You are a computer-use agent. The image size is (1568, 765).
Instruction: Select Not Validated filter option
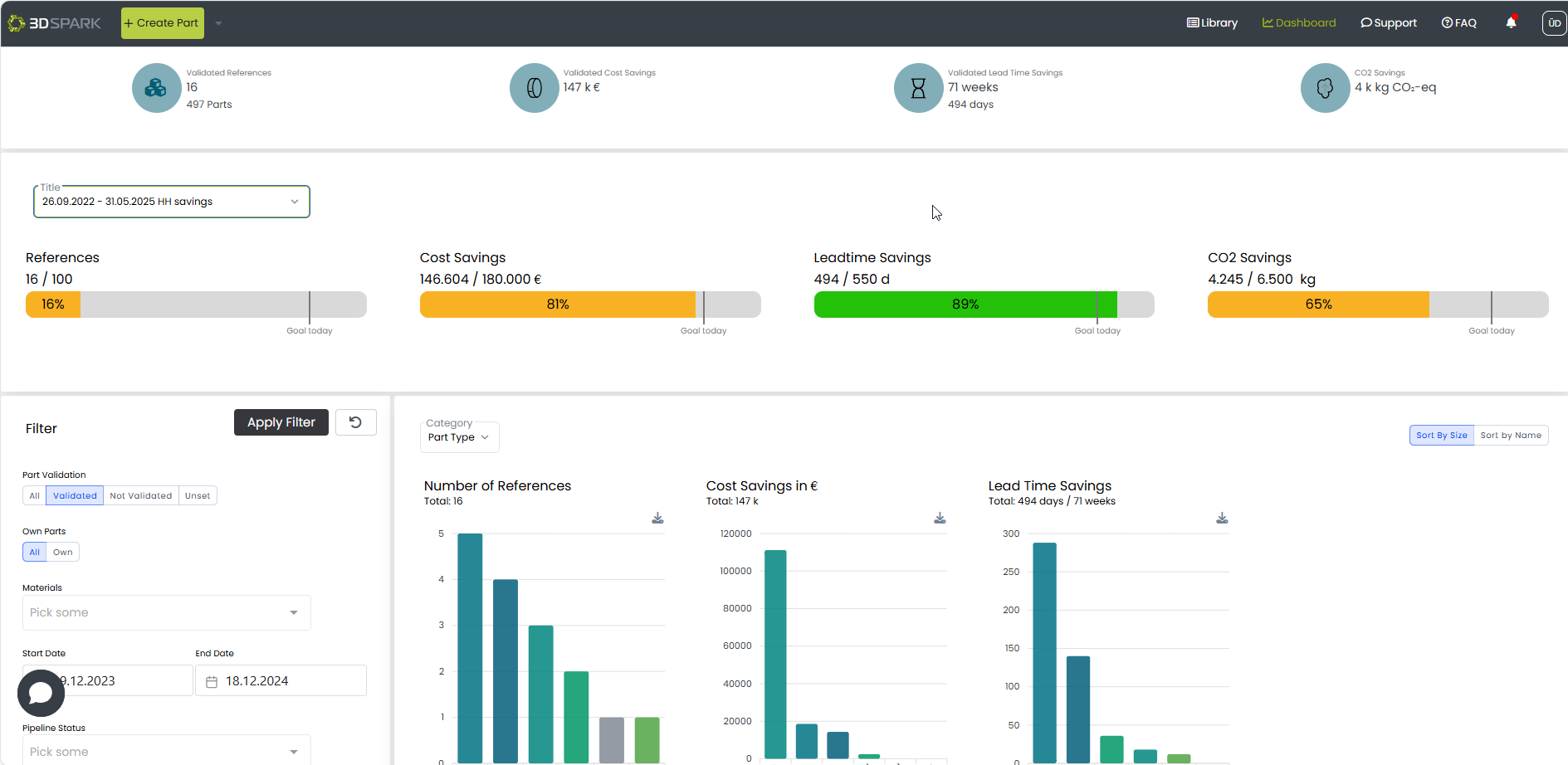pos(140,496)
